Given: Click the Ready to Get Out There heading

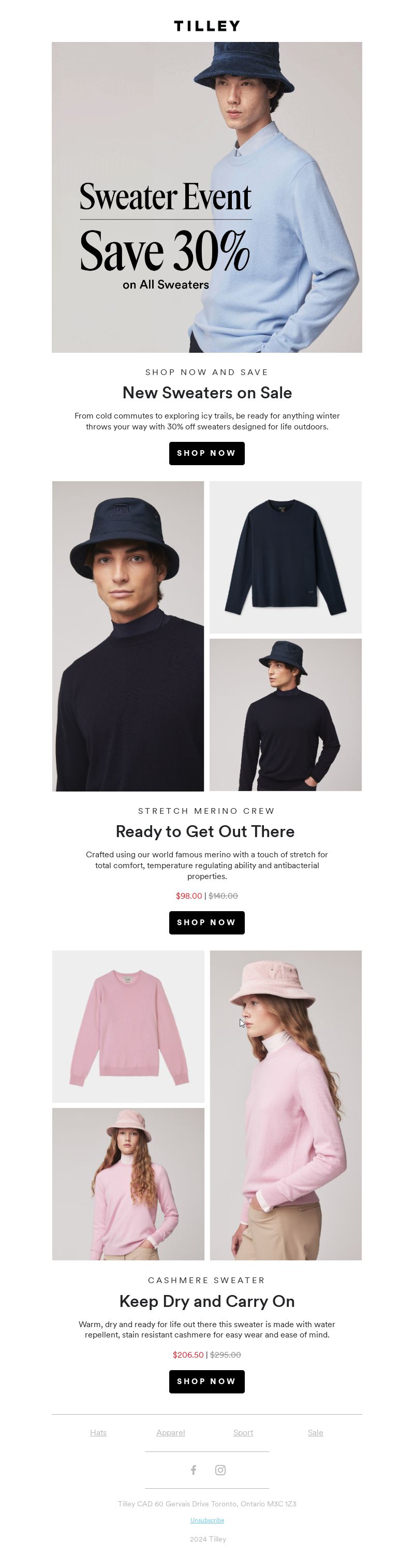Looking at the screenshot, I should click(x=205, y=831).
